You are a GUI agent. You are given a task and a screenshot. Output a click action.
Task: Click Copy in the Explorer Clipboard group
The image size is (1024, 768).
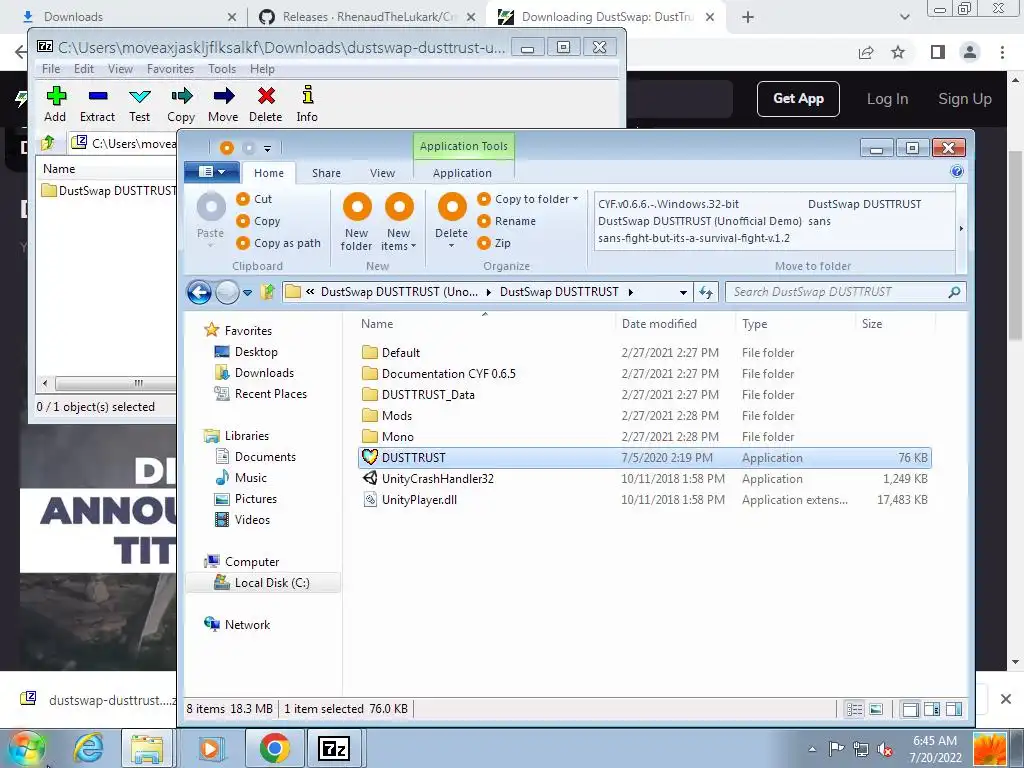tap(259, 221)
